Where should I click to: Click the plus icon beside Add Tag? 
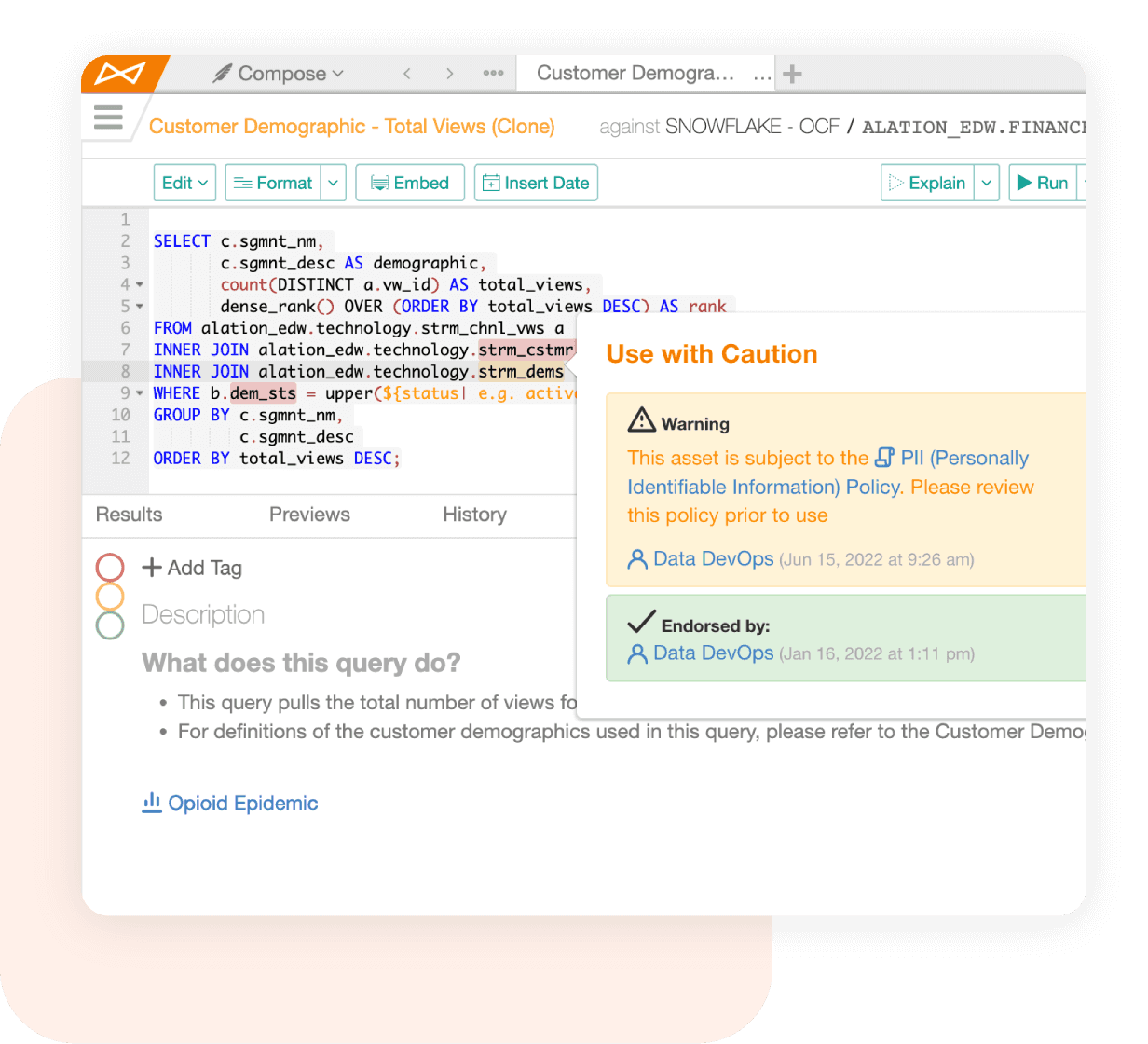(152, 568)
